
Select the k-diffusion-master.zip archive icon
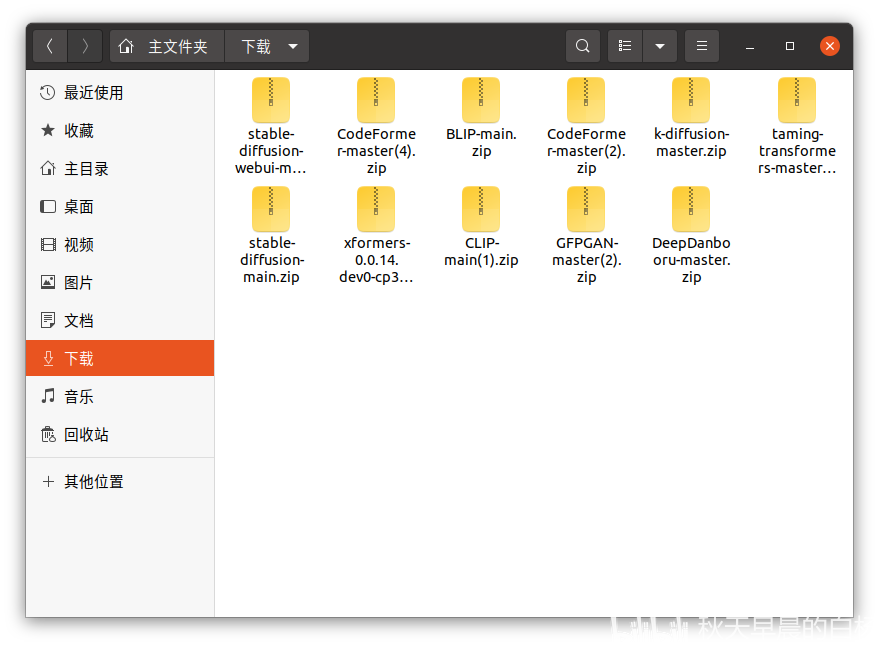point(691,100)
